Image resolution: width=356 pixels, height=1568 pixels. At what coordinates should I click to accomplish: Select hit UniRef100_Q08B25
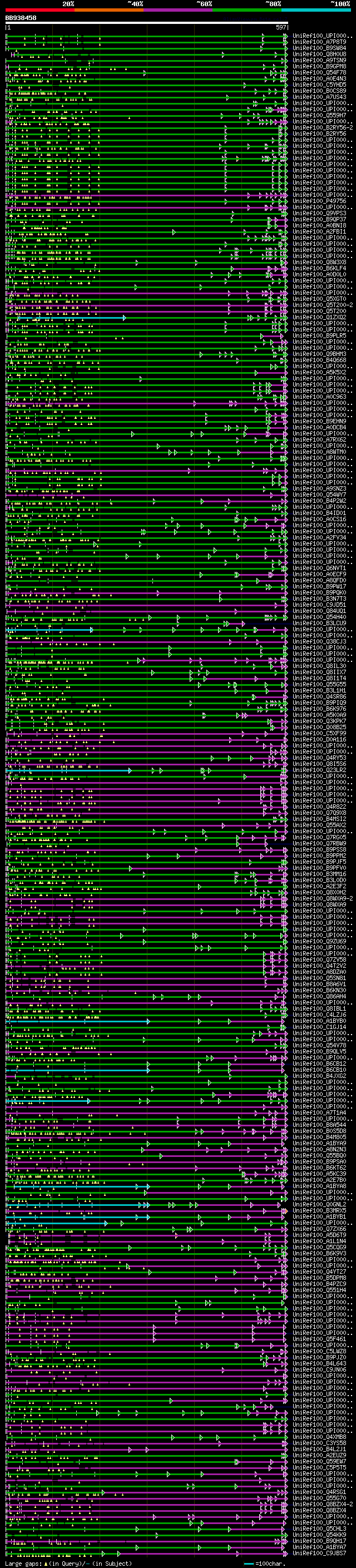319,728
